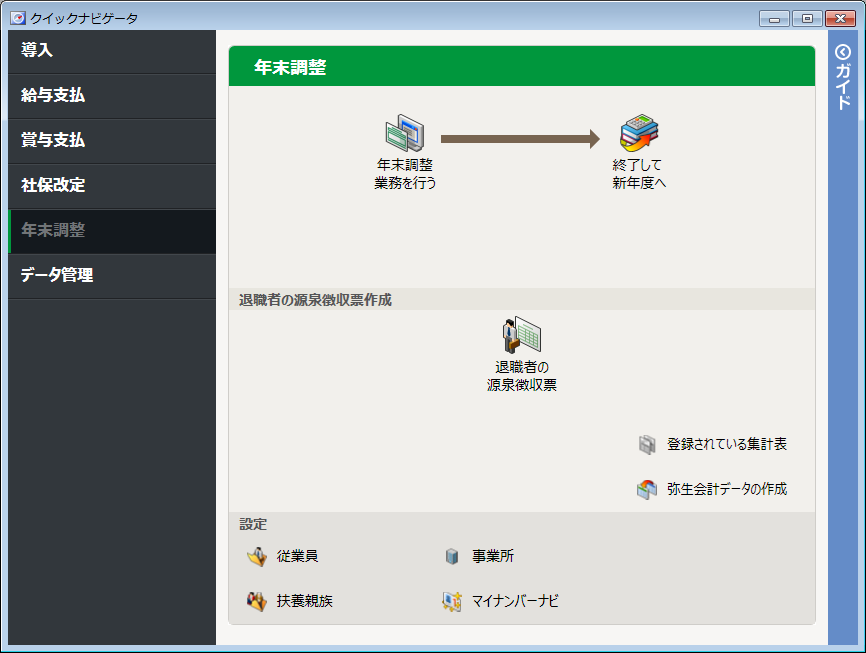Switch to the 給与支払 section
This screenshot has width=866, height=653.
point(112,96)
